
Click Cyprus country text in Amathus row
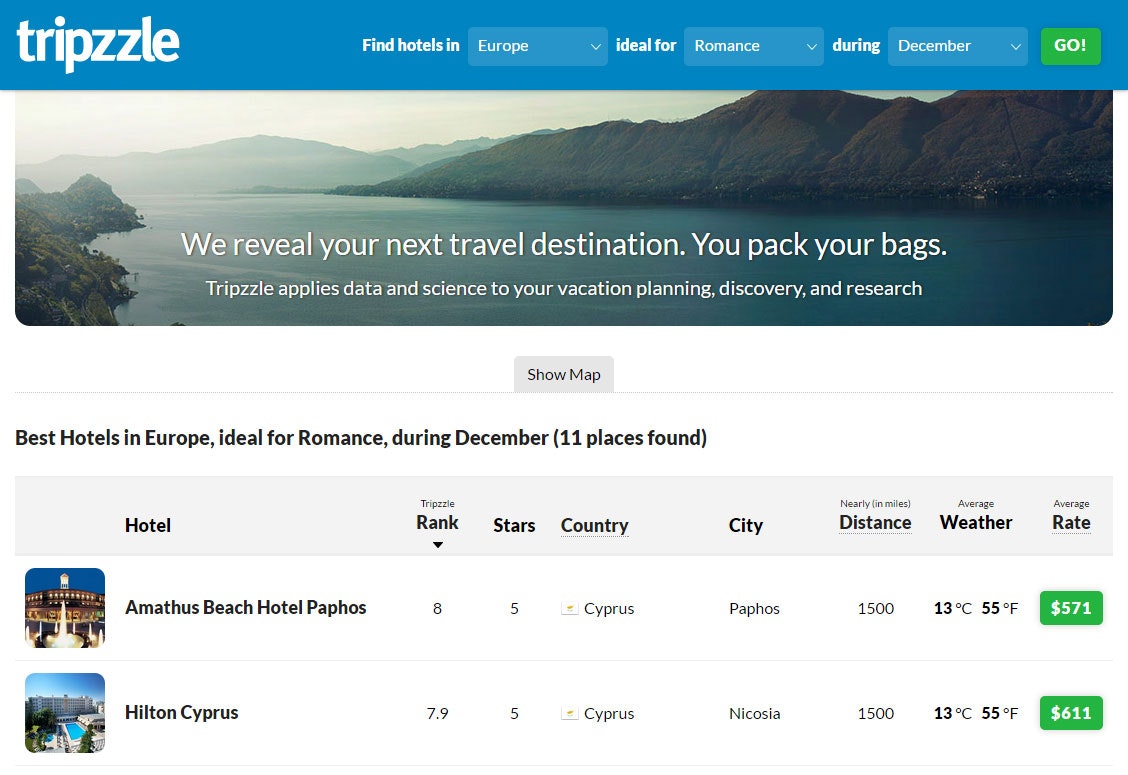[x=609, y=609]
